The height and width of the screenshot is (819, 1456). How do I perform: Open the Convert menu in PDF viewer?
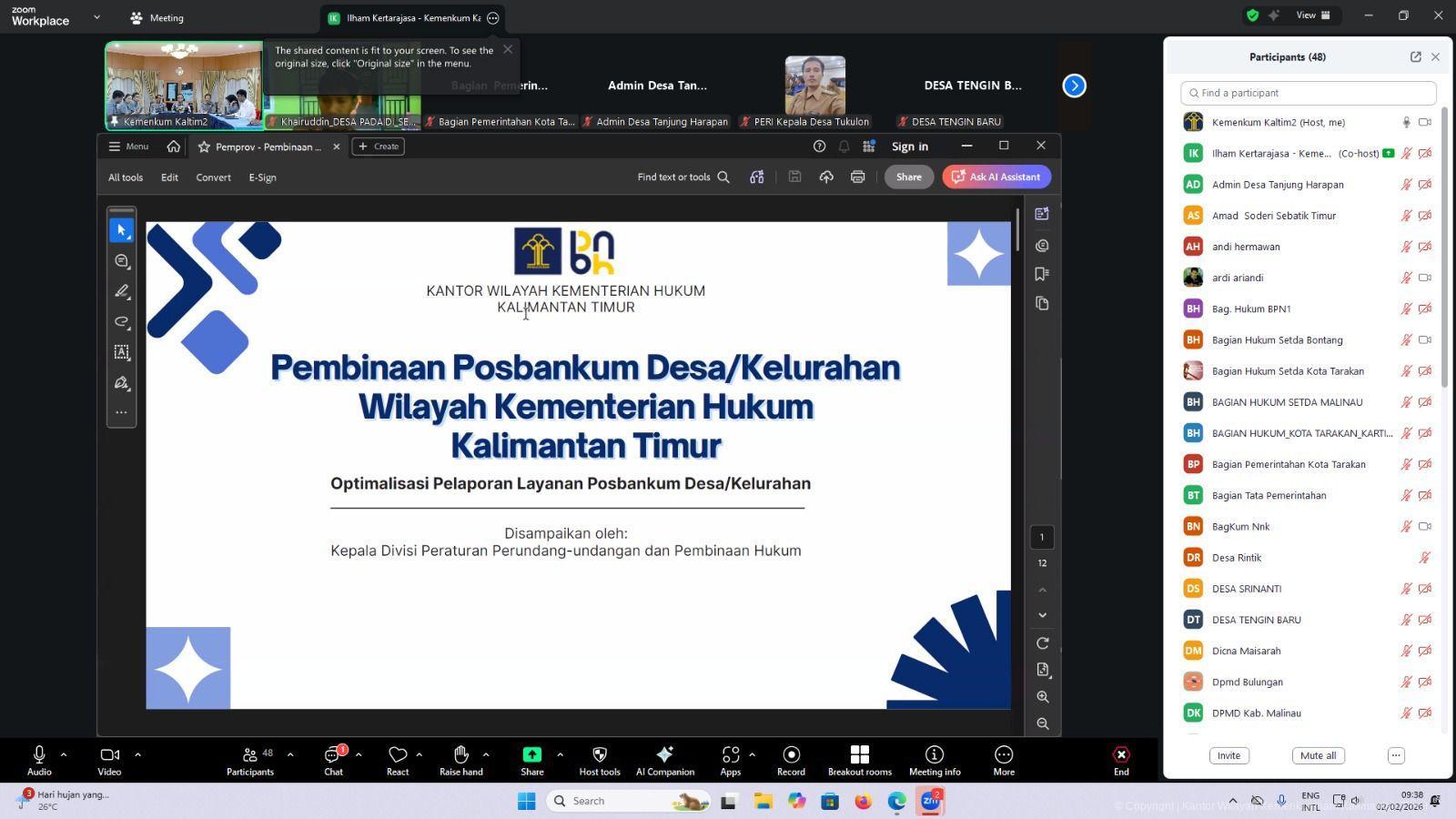[213, 177]
